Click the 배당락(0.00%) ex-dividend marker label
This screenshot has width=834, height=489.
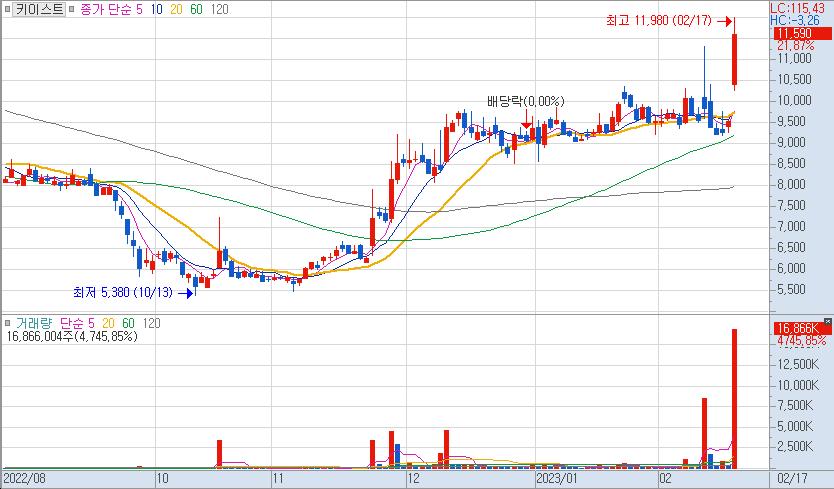(x=526, y=101)
